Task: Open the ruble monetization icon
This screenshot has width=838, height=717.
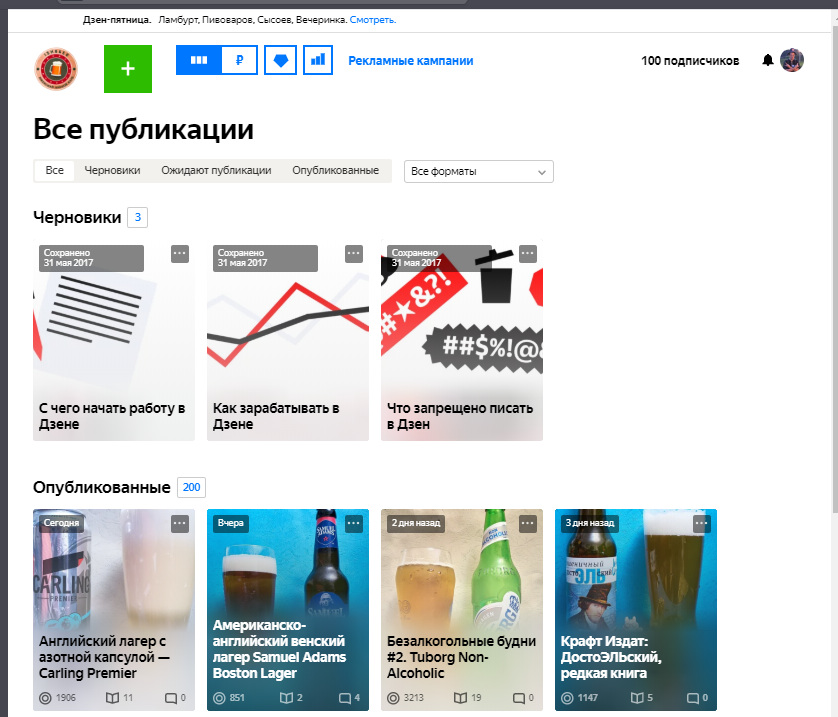Action: [x=239, y=60]
